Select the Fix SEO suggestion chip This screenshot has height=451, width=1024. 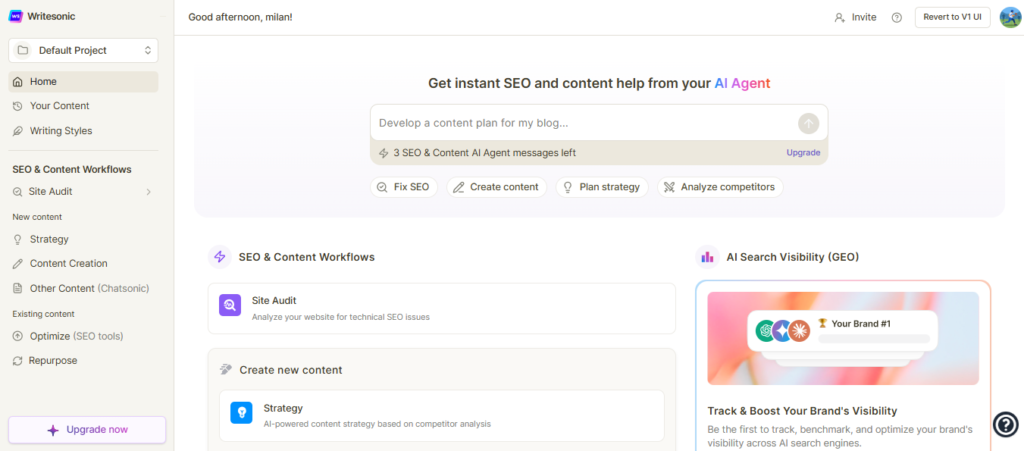click(404, 187)
